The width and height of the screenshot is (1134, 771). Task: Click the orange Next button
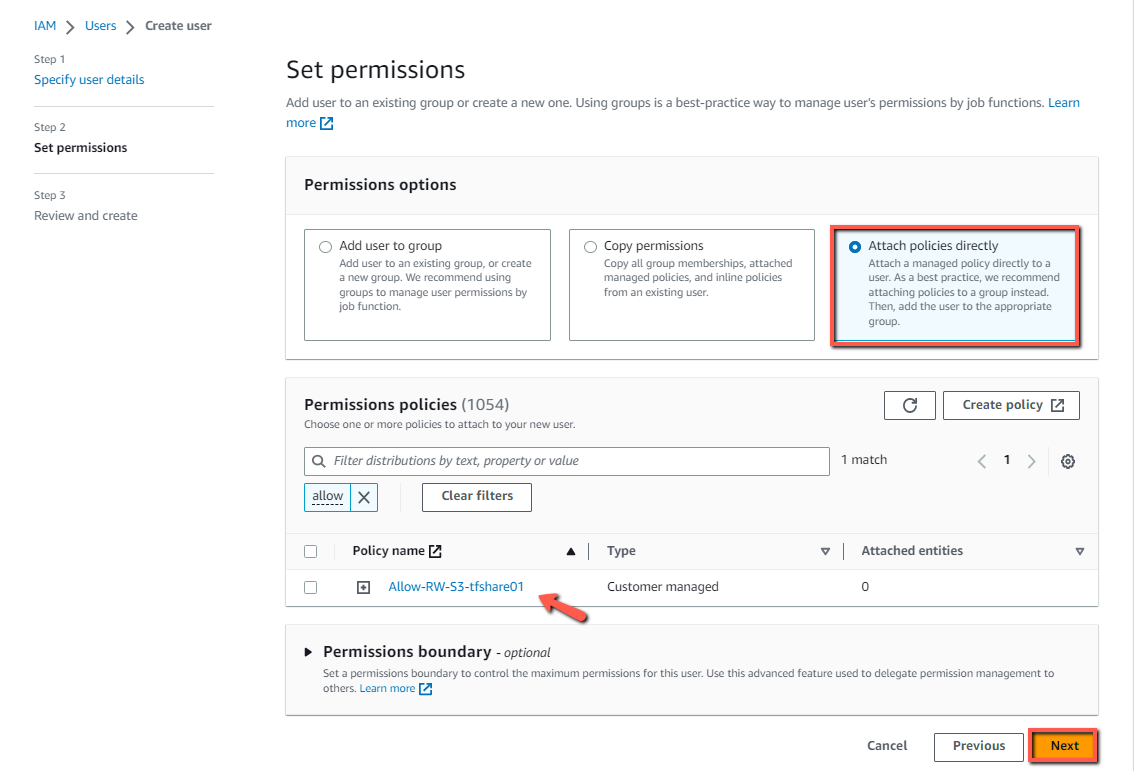pos(1064,746)
